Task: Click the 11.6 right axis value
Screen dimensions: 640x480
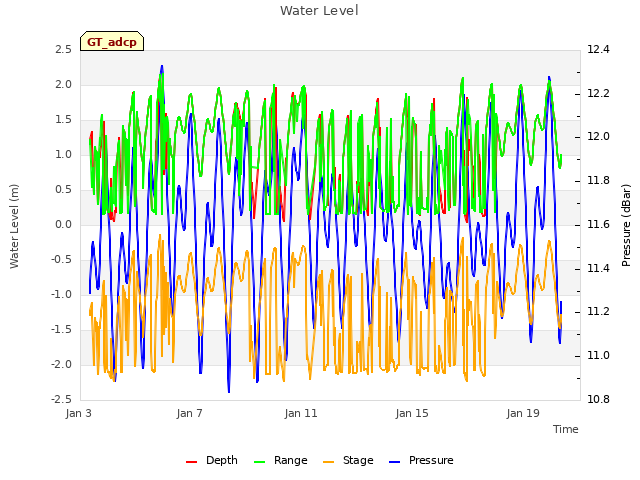Action: pyautogui.click(x=598, y=224)
